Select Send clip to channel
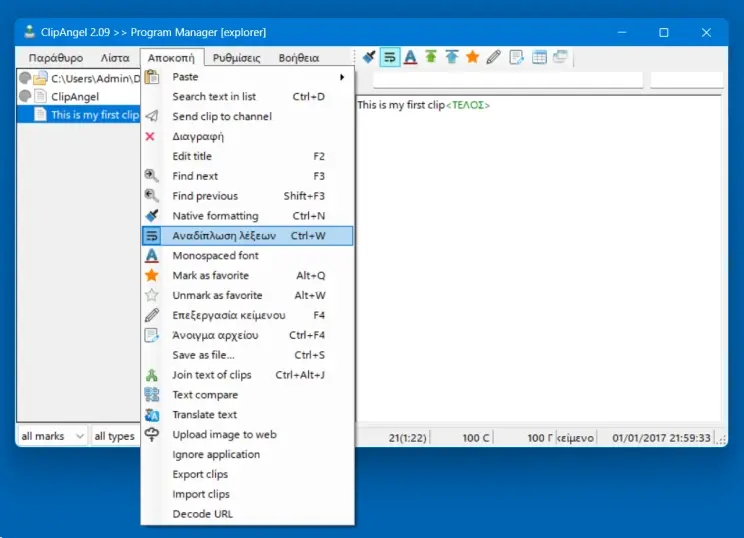 tap(248, 116)
